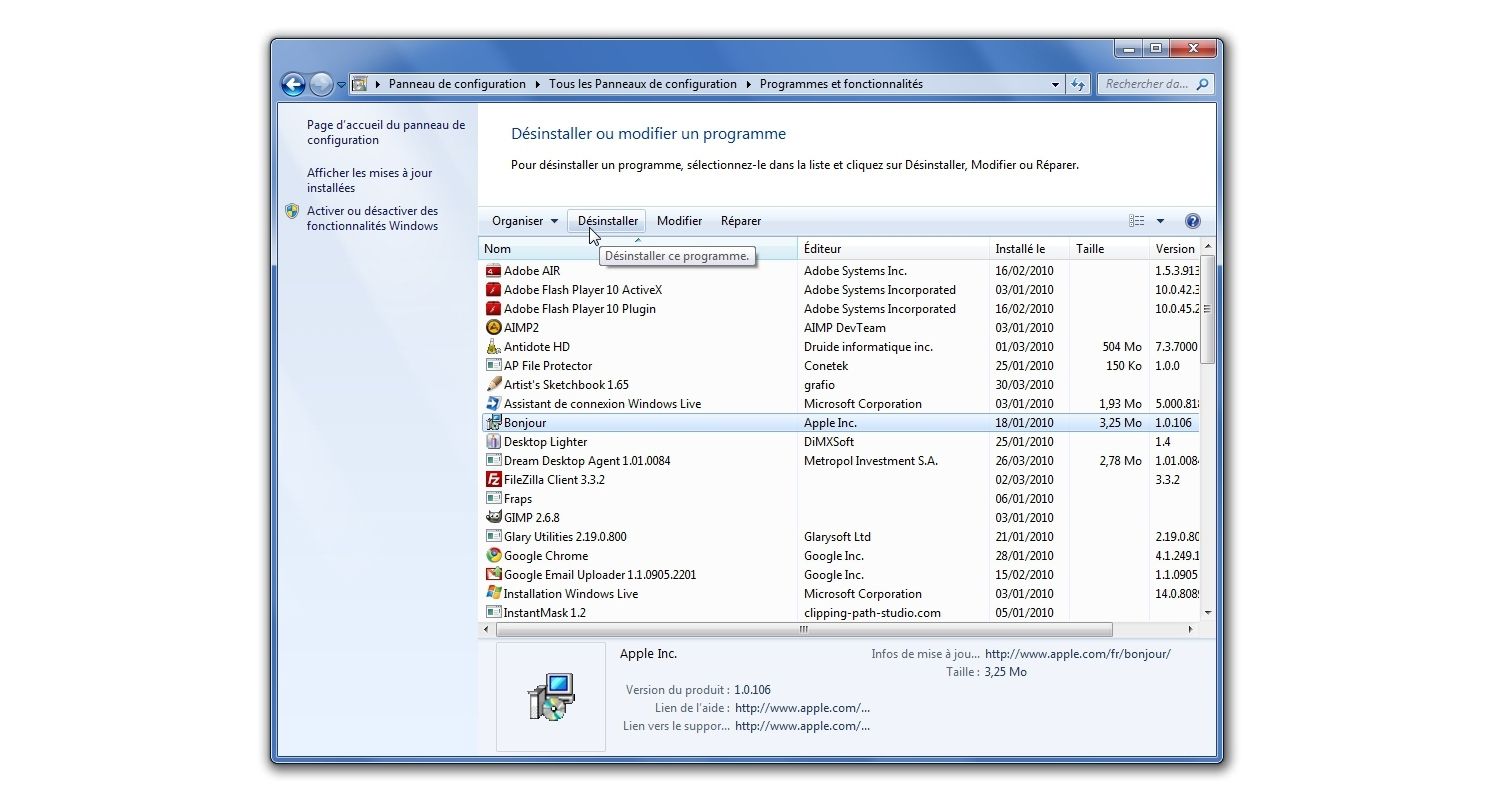The height and width of the screenshot is (806, 1500).
Task: Follow the apple.com Bonjour update link
Action: (1078, 653)
